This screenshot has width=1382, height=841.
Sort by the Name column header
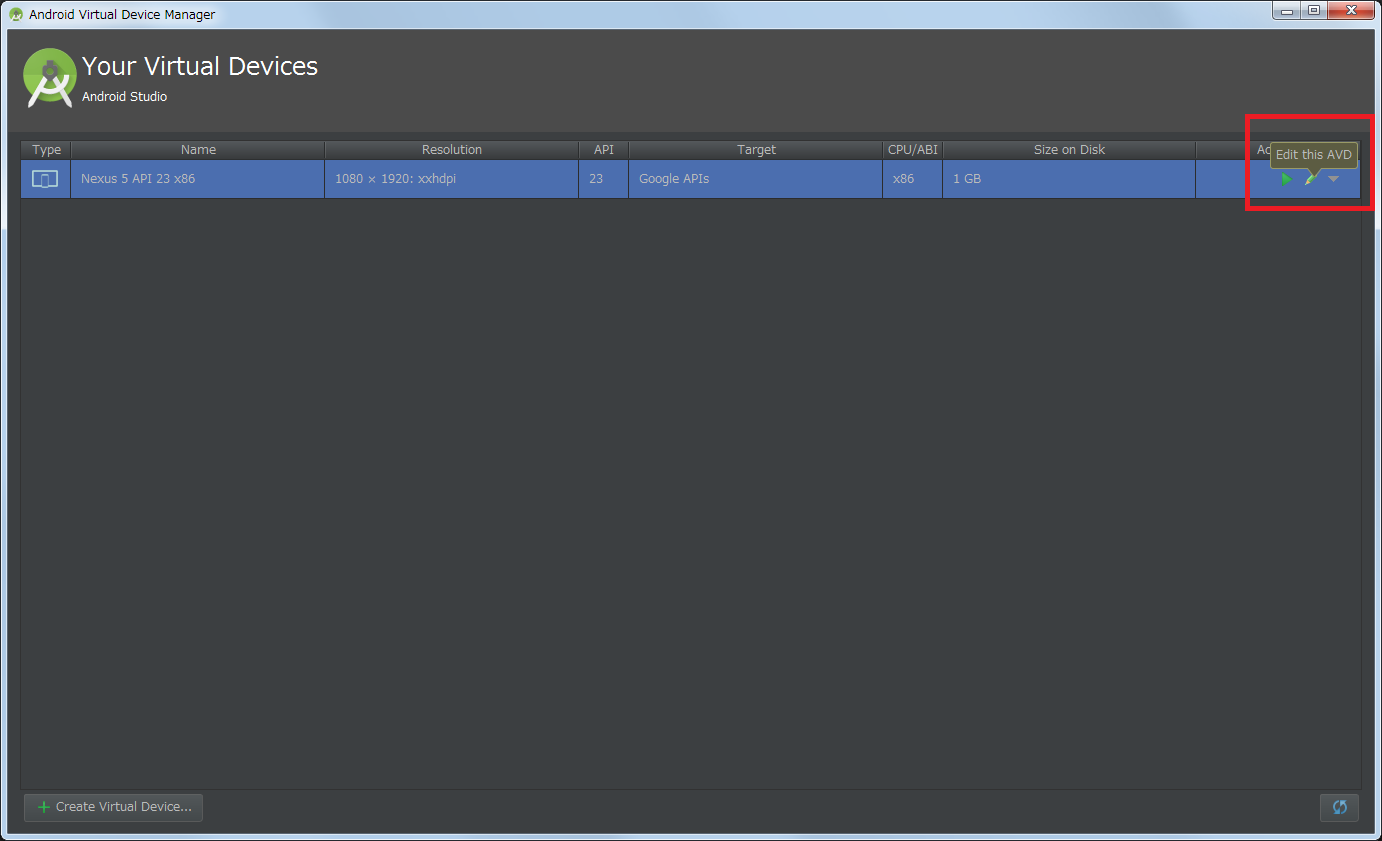pyautogui.click(x=198, y=150)
